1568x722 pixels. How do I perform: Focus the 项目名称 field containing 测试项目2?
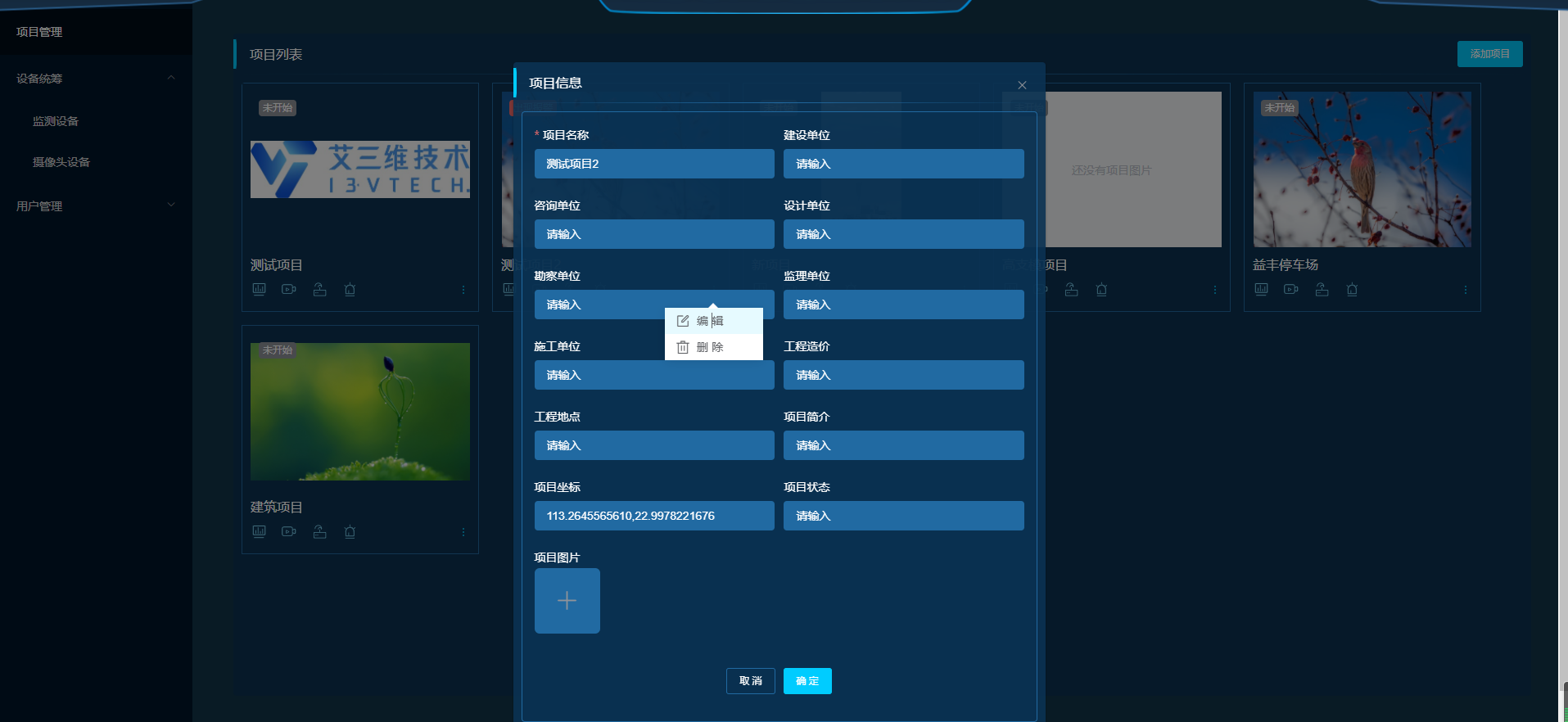654,164
